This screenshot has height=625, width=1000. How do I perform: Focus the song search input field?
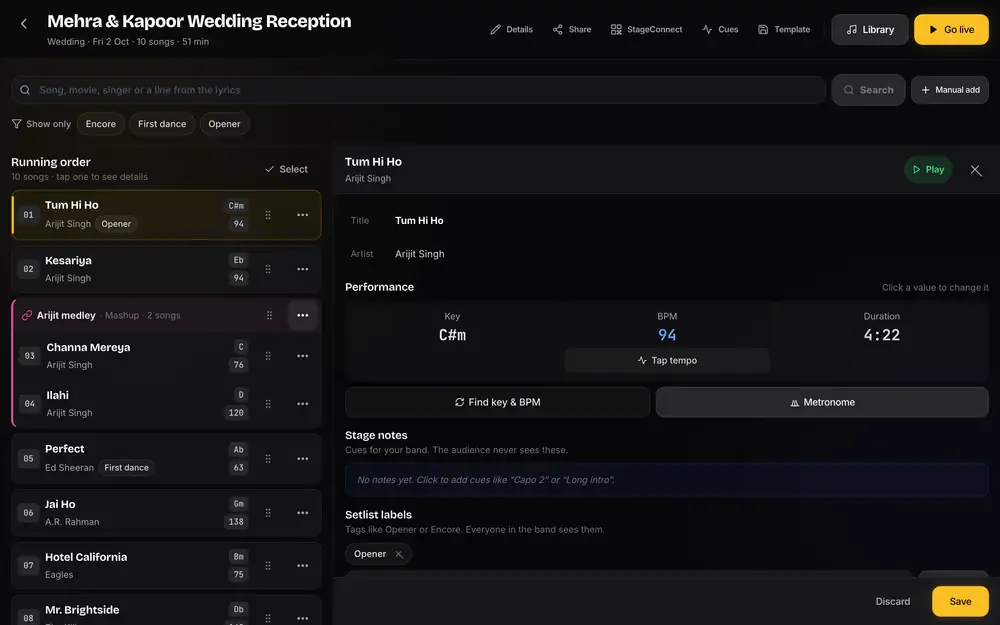[418, 90]
